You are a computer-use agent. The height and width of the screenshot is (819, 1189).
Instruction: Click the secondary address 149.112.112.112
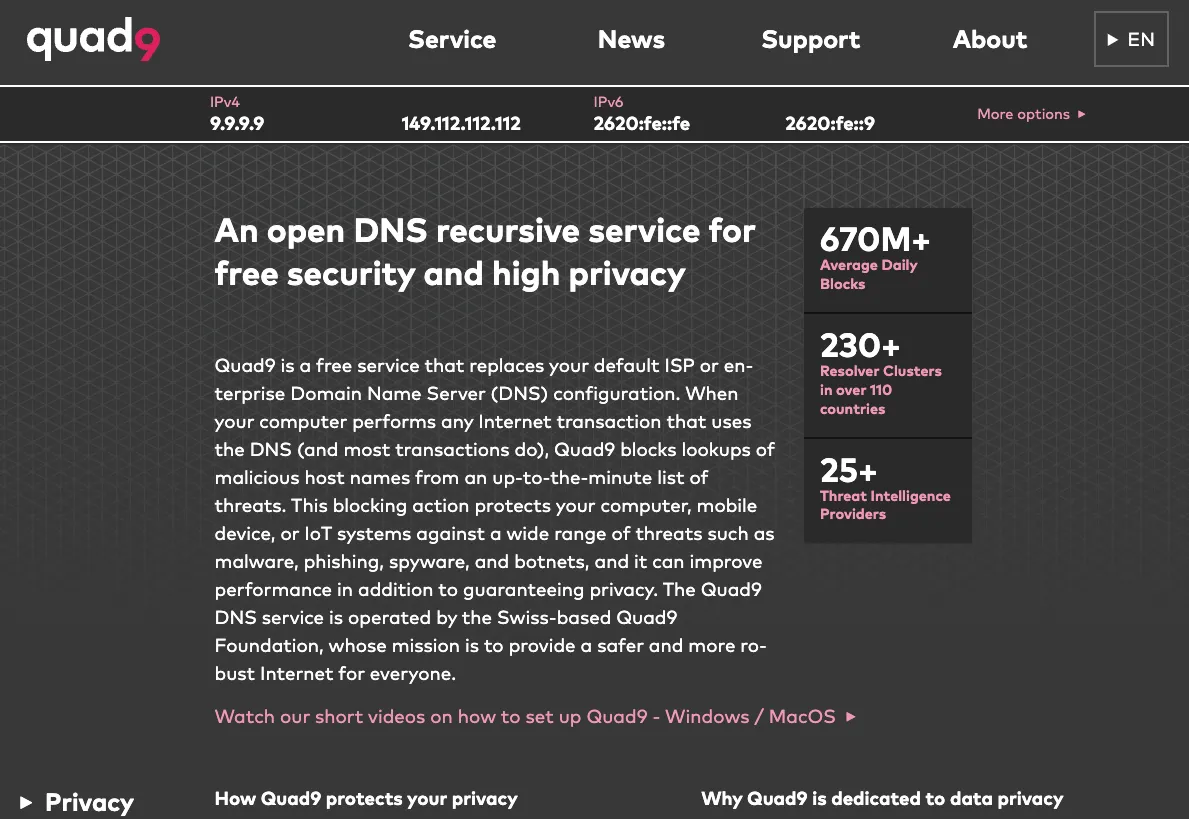461,124
